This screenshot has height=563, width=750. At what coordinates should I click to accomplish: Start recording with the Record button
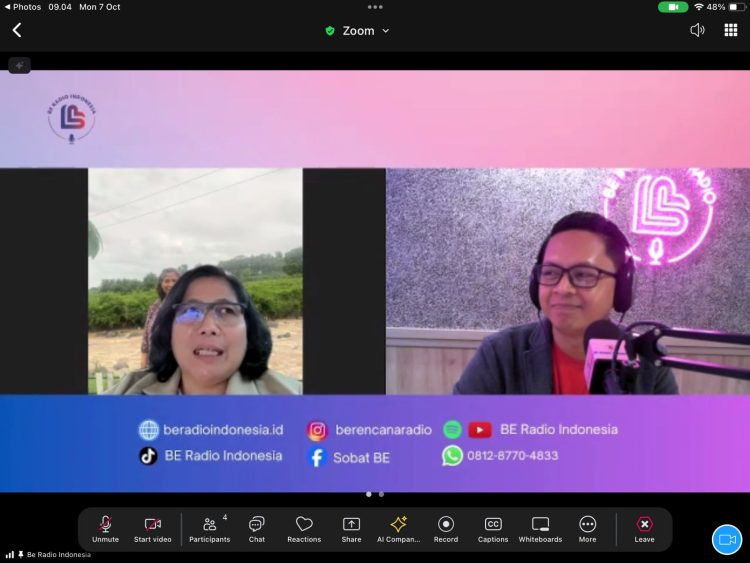point(446,528)
